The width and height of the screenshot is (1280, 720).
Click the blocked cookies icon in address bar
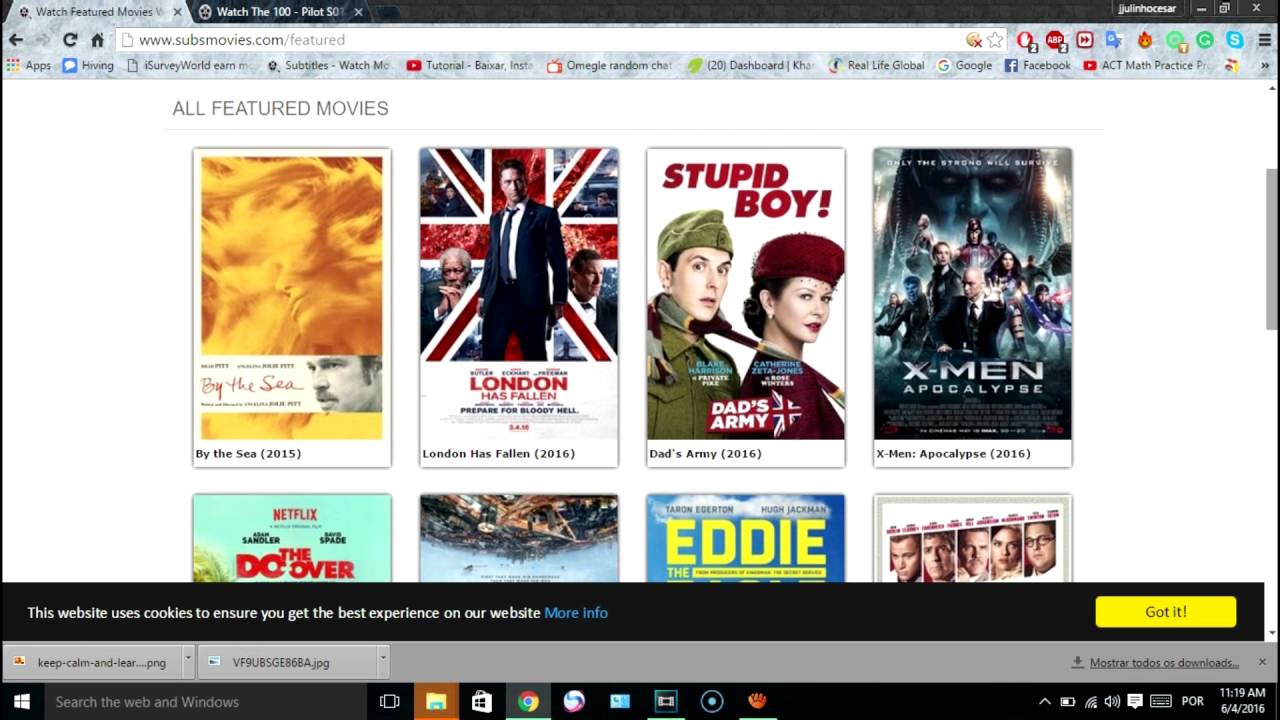click(x=973, y=40)
